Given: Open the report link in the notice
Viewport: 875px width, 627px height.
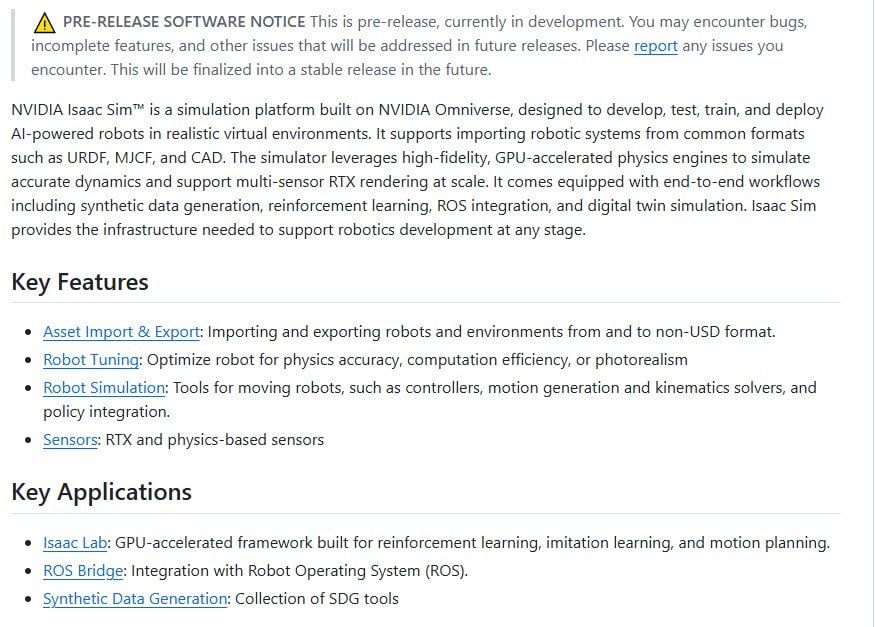Looking at the screenshot, I should click(656, 46).
